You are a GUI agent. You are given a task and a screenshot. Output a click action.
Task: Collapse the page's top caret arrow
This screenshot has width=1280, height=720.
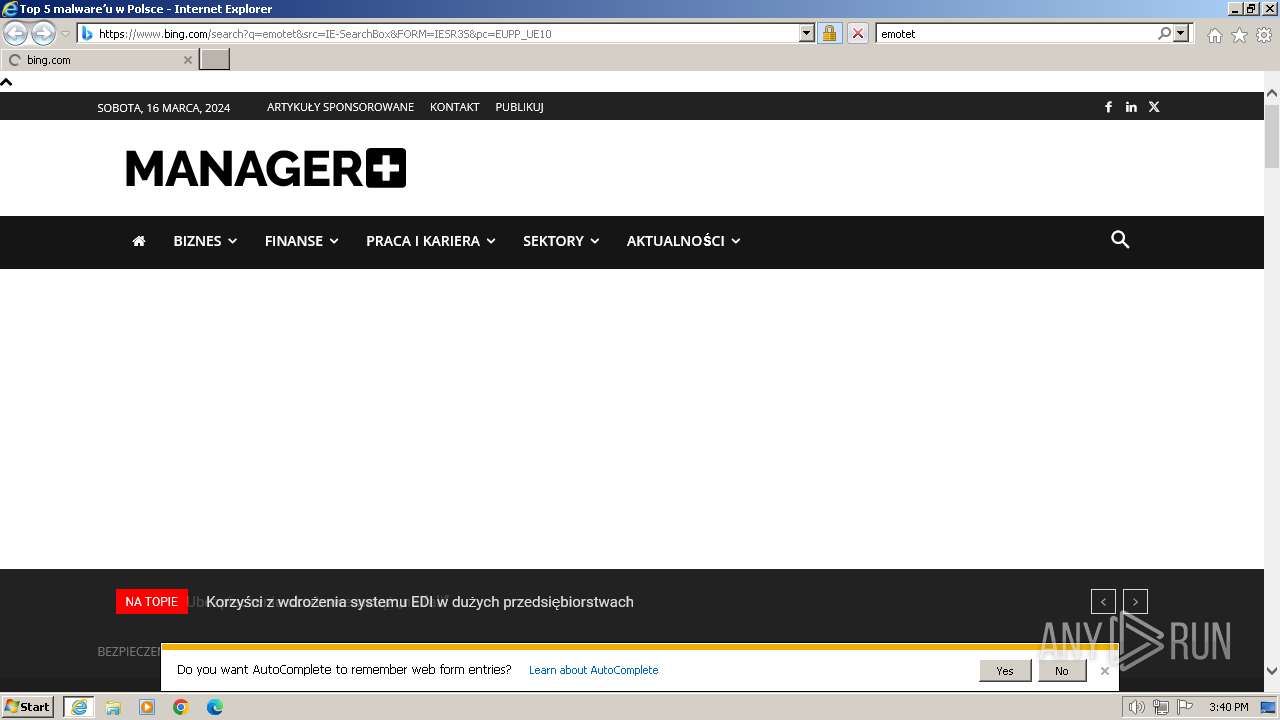(6, 82)
